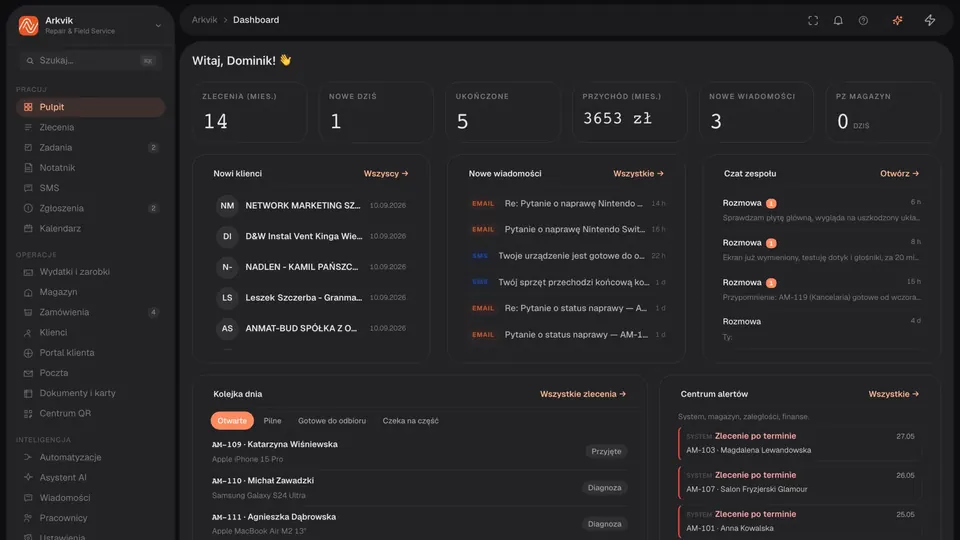
Task: Click the Magazyn sidebar icon
Action: (x=28, y=292)
